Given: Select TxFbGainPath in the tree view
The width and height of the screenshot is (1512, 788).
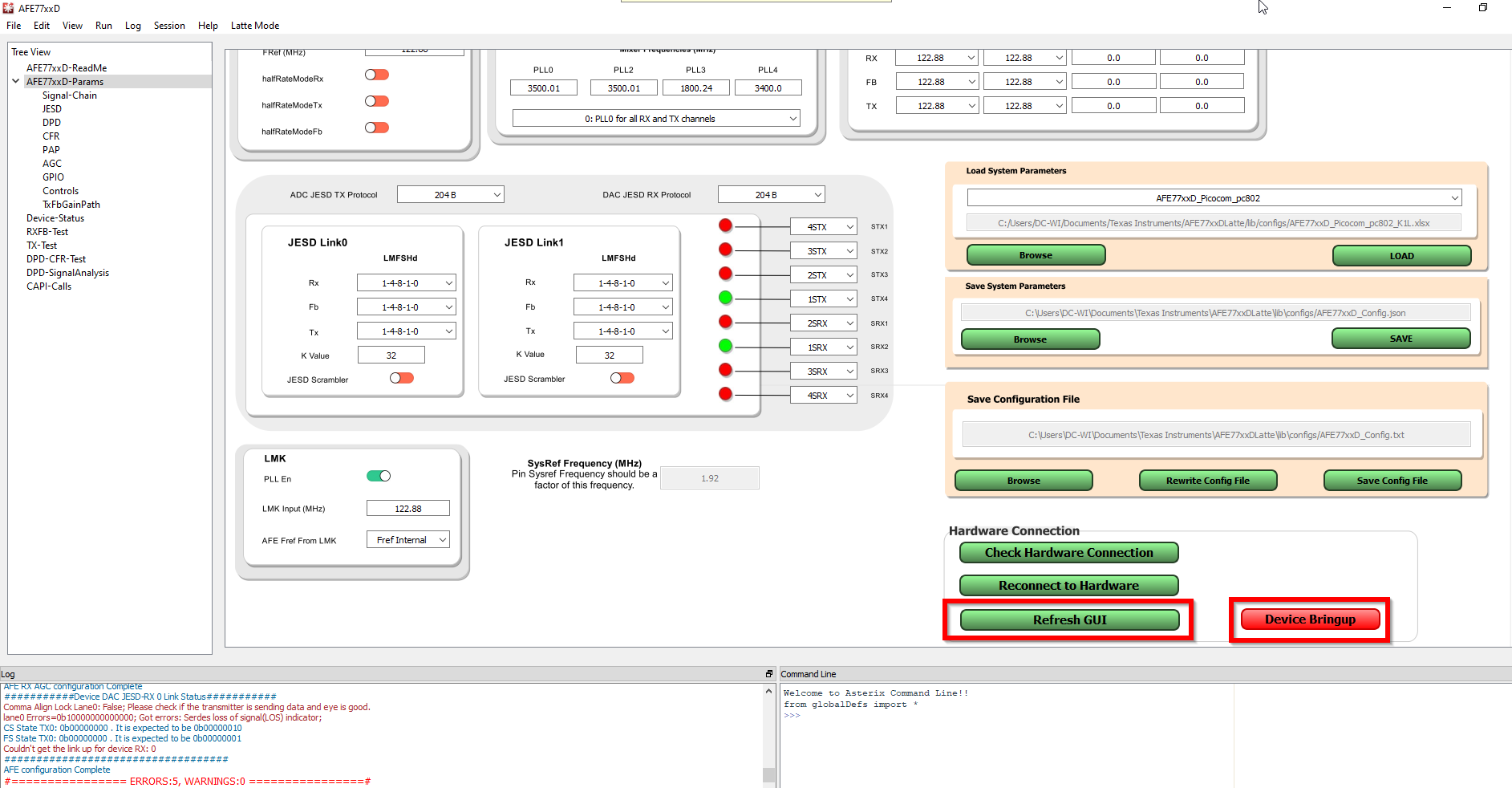Looking at the screenshot, I should (x=71, y=205).
